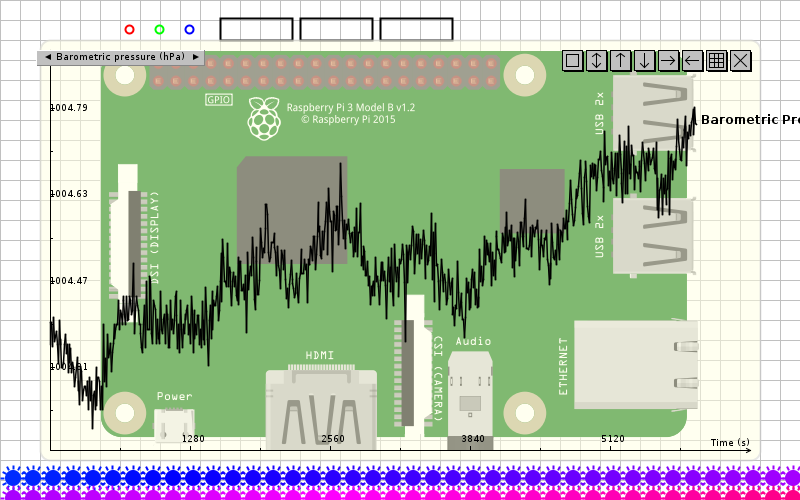Click the third empty box above graph
This screenshot has height=500, width=800.
pyautogui.click(x=416, y=29)
